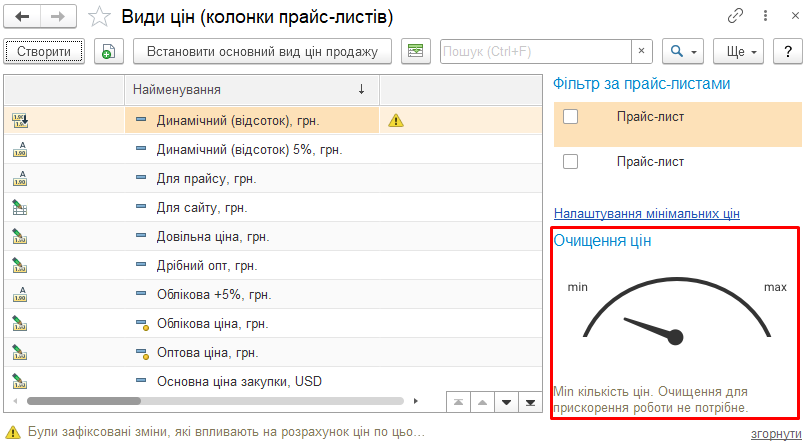
Task: Click the warning icon in the status message
Action: [12, 432]
